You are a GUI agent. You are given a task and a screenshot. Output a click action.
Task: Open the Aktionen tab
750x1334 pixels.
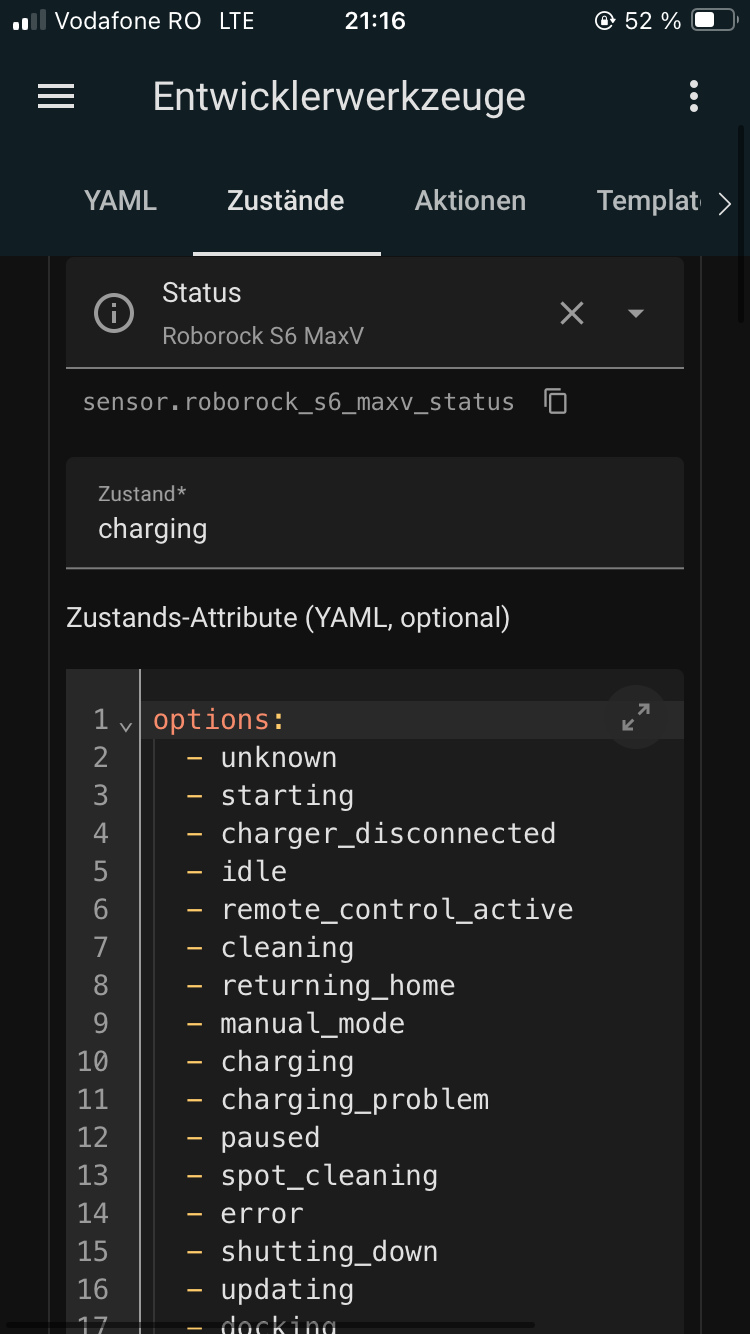coord(470,201)
